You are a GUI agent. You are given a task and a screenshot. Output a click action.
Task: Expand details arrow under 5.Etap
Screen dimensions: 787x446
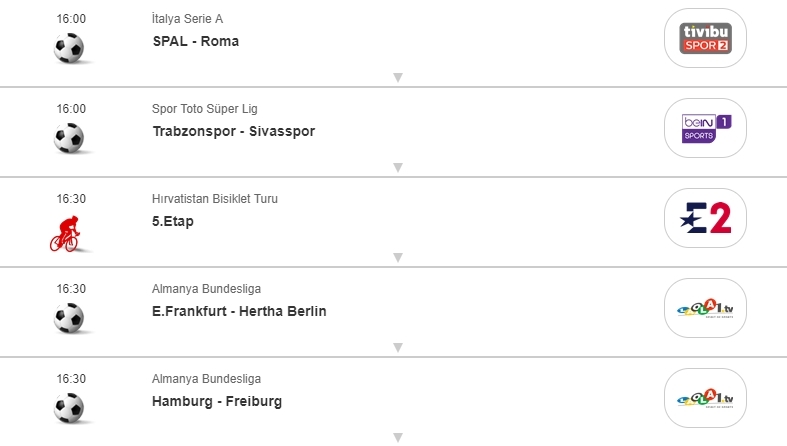(397, 258)
